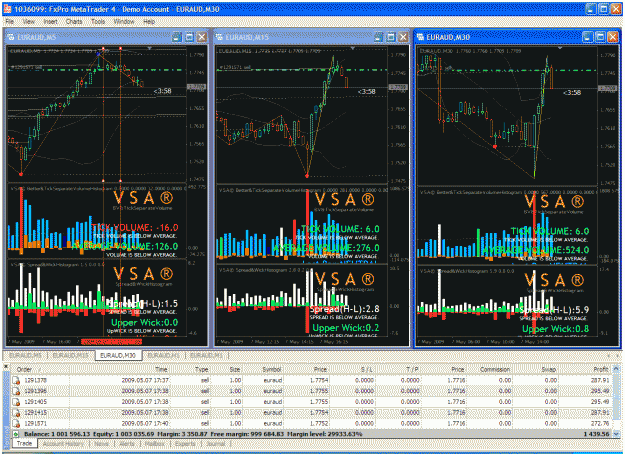625x454 pixels.
Task: Sort orders by the S / L column header
Action: (x=352, y=369)
